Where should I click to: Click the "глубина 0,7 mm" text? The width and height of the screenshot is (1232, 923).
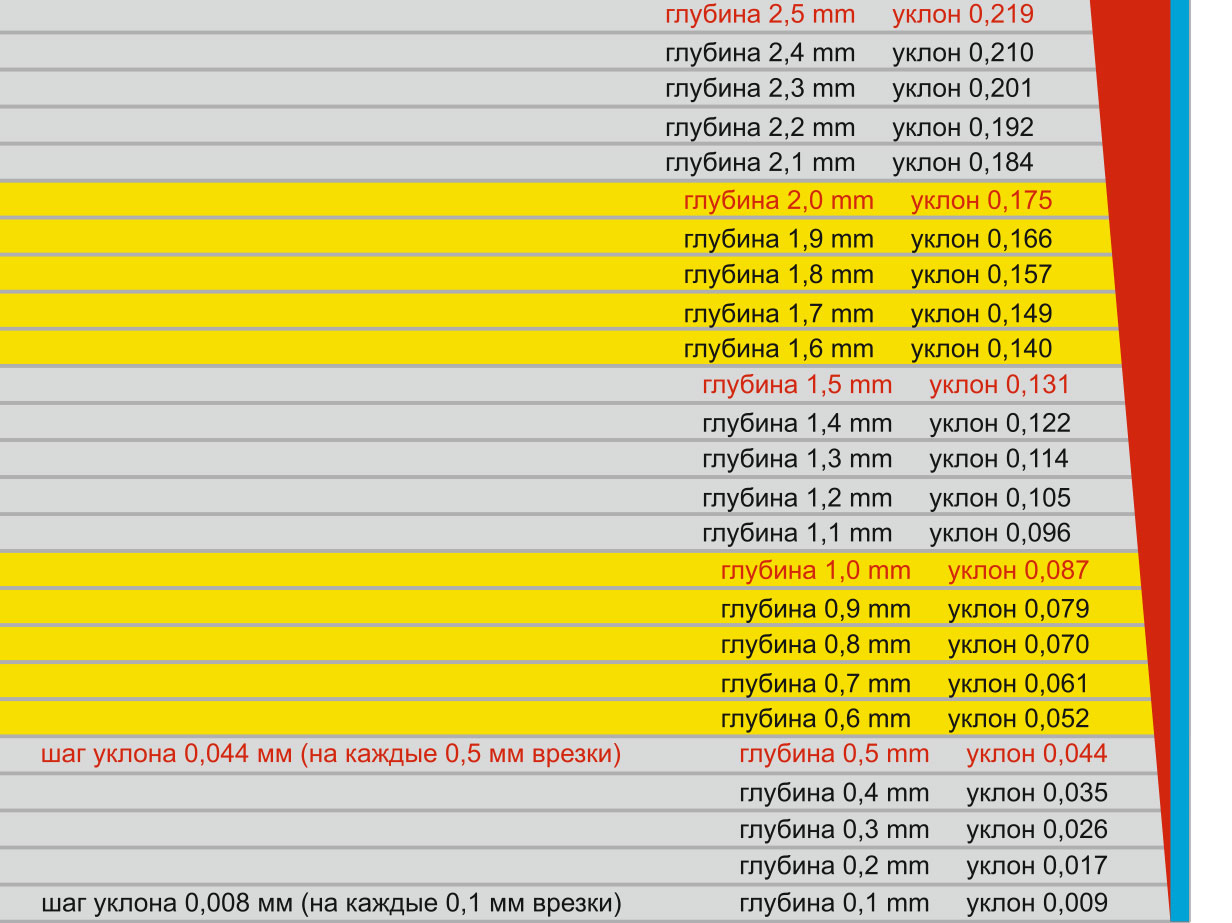click(815, 684)
